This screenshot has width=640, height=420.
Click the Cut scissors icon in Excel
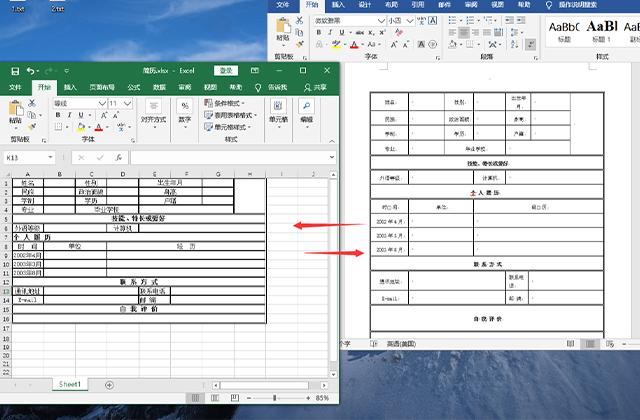[32, 103]
